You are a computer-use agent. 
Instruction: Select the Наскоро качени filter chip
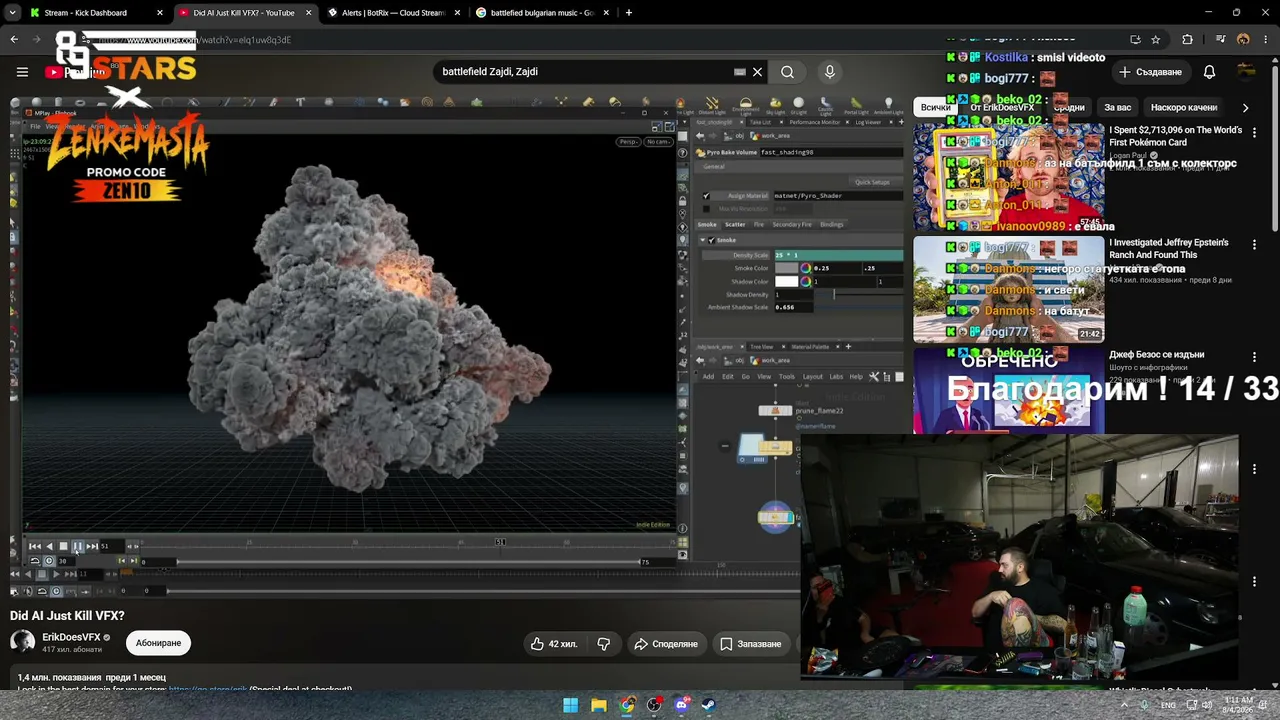pos(1184,107)
